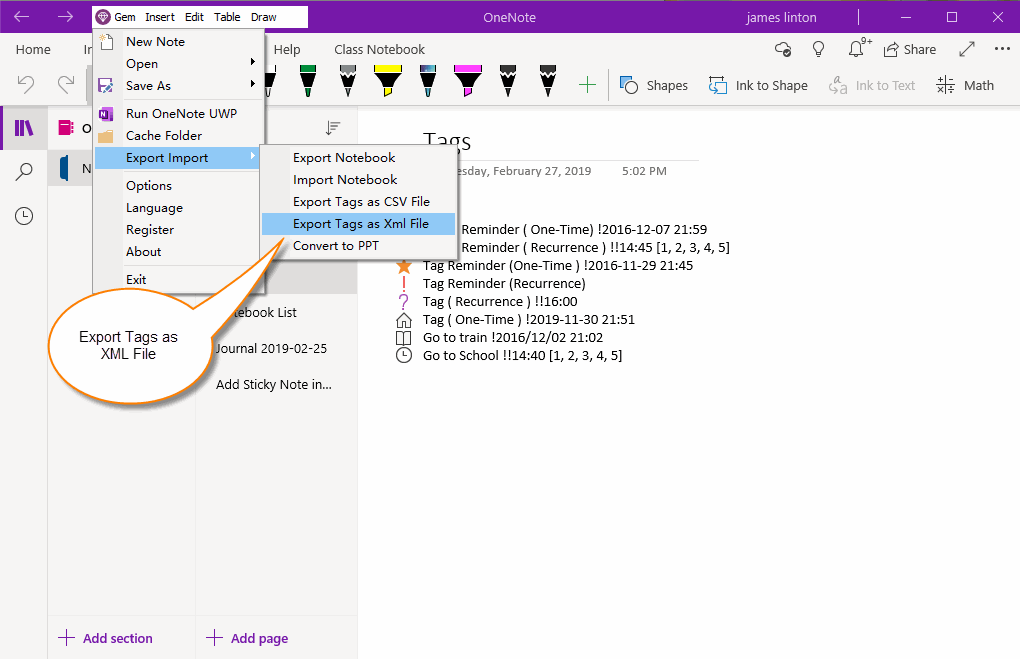Click the sort pages icon
This screenshot has width=1020, height=659.
click(333, 128)
